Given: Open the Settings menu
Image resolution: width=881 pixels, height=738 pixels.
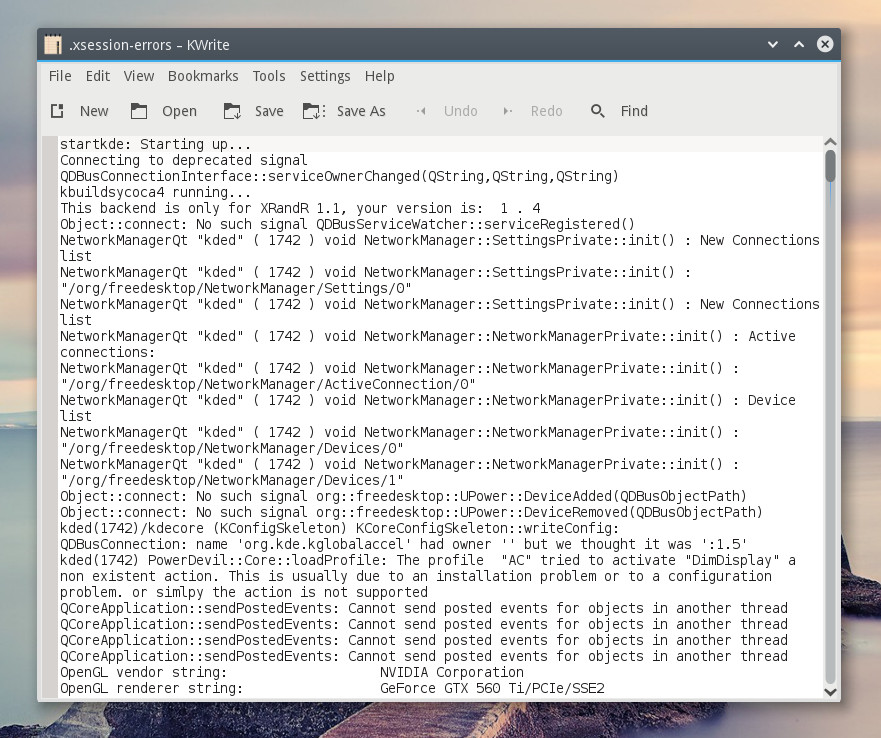Looking at the screenshot, I should point(325,76).
